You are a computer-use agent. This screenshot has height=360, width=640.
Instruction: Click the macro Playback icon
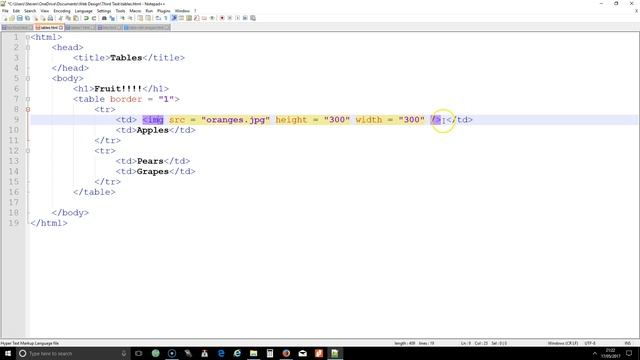[238, 18]
